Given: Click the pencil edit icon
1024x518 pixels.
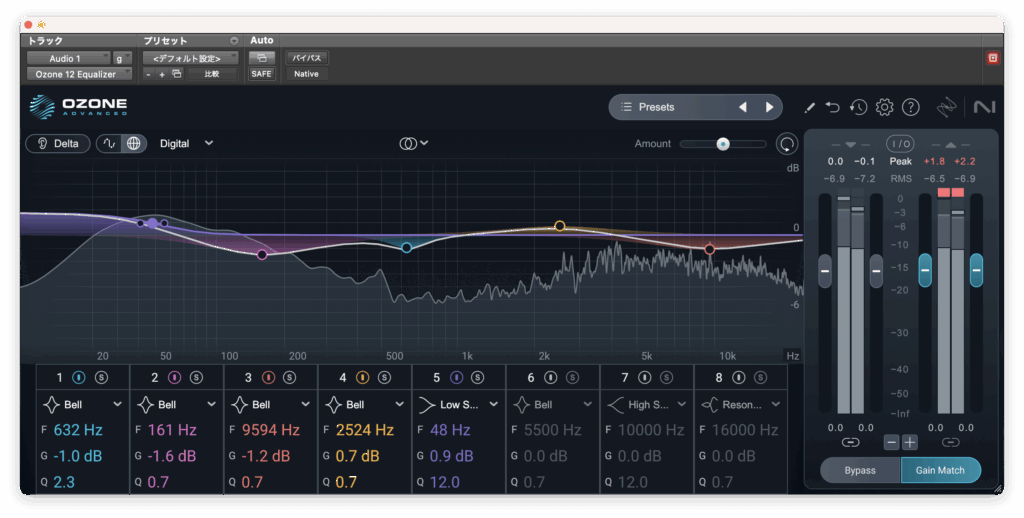Looking at the screenshot, I should tap(809, 107).
